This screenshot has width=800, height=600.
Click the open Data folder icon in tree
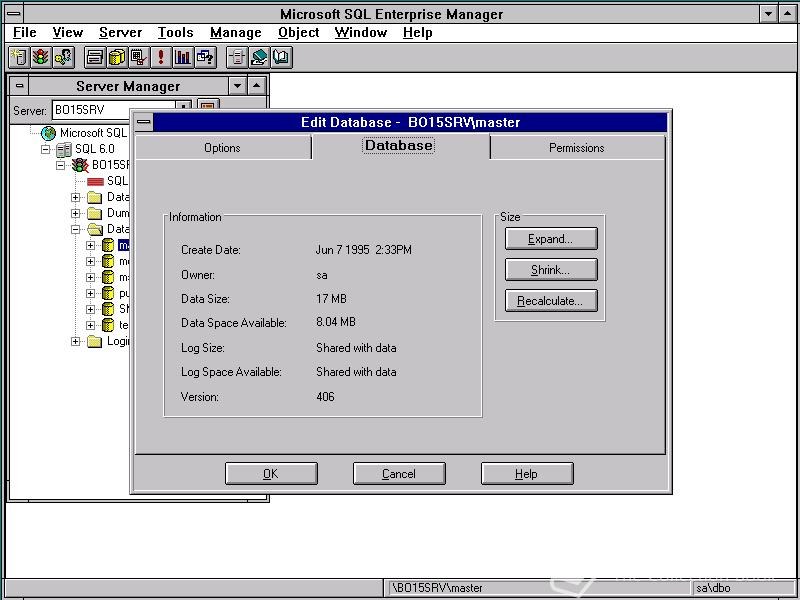(95, 229)
